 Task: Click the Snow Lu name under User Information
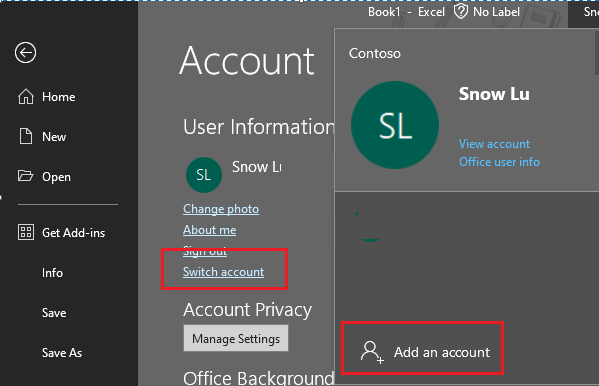pos(257,167)
